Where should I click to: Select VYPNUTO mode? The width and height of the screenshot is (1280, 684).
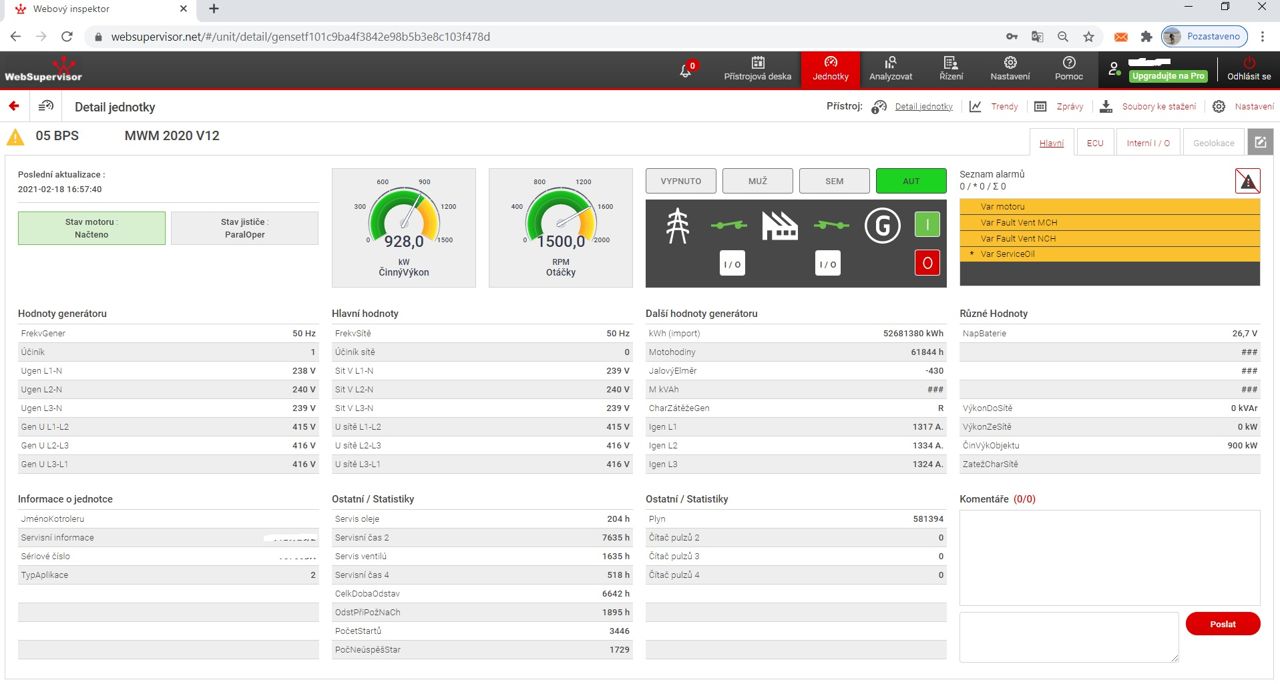pyautogui.click(x=681, y=181)
